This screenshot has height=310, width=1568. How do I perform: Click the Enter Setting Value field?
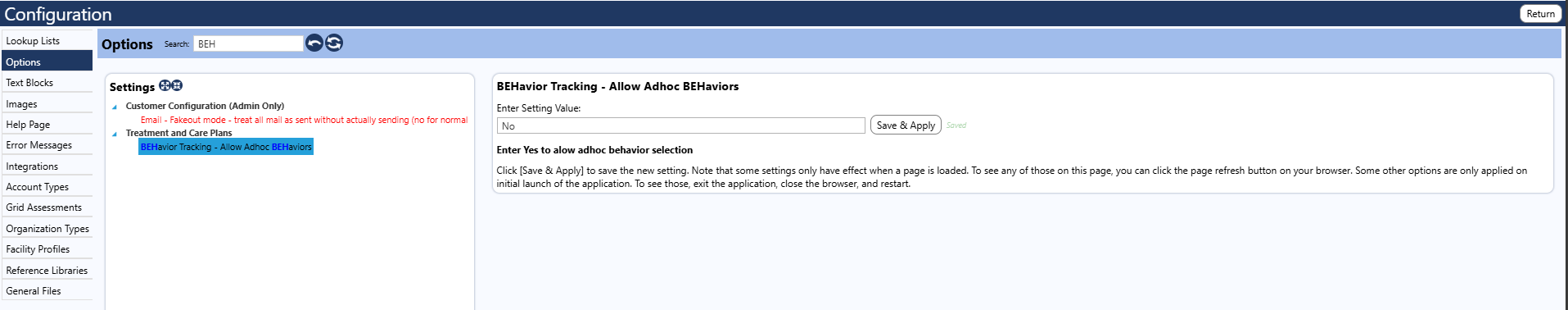[x=680, y=125]
